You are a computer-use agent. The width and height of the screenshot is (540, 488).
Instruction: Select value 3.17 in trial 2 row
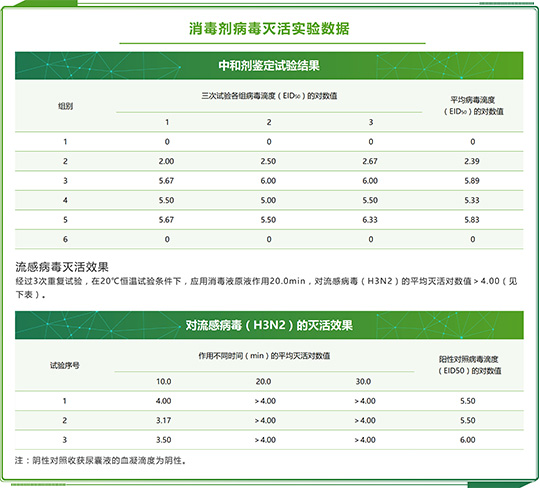point(164,420)
